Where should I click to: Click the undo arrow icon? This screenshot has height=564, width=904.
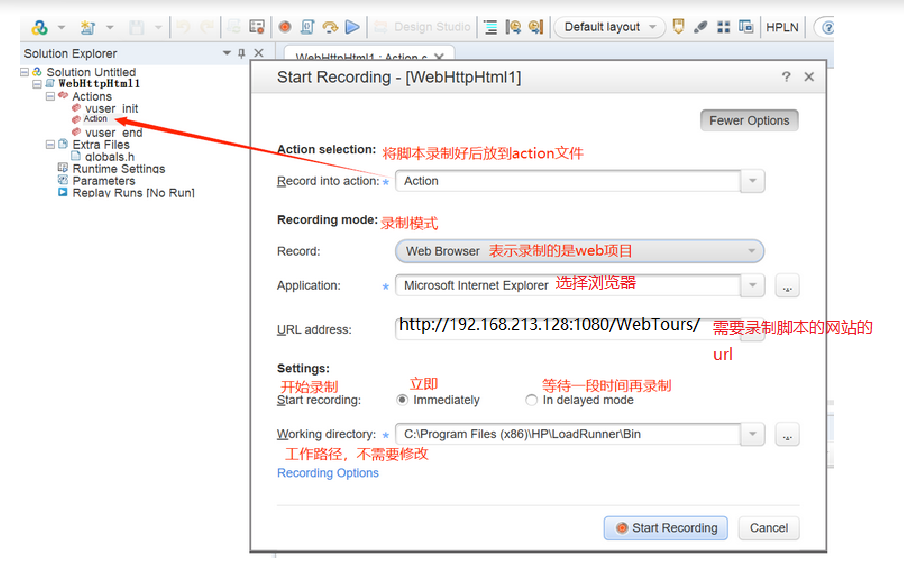click(183, 27)
